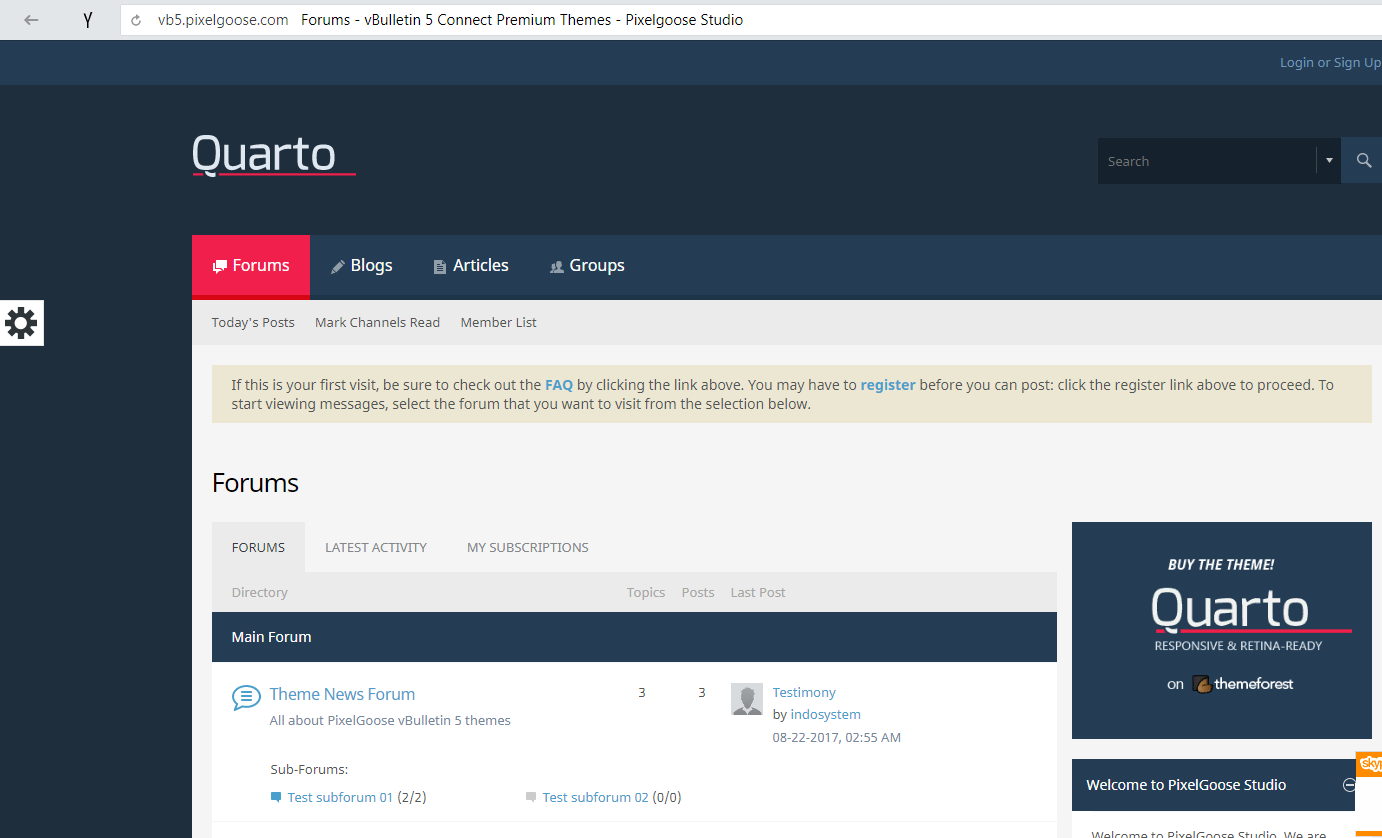
Task: Click the themeforest logo in the banner
Action: tap(1243, 684)
